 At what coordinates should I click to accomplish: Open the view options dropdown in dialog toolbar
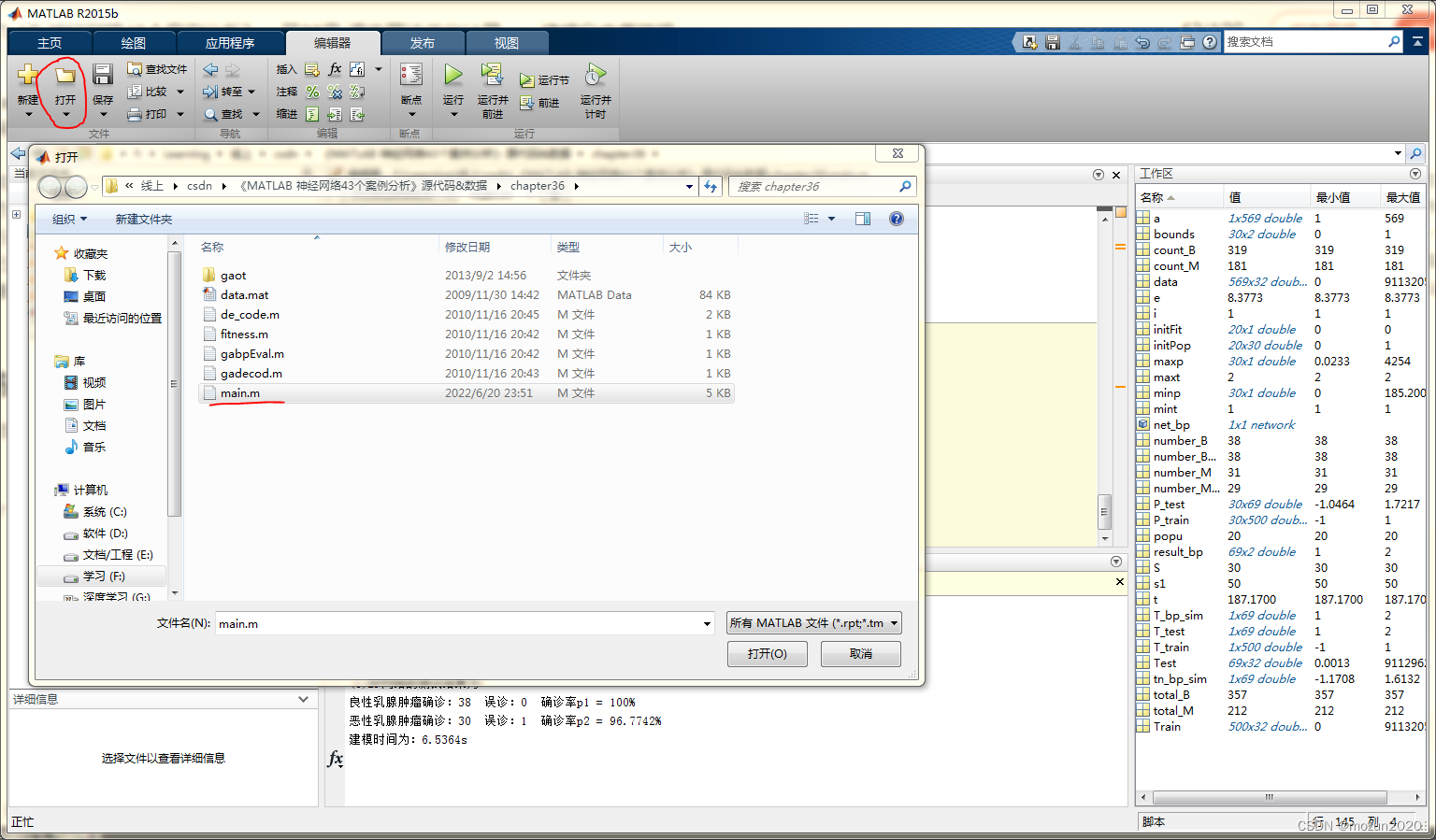point(831,219)
